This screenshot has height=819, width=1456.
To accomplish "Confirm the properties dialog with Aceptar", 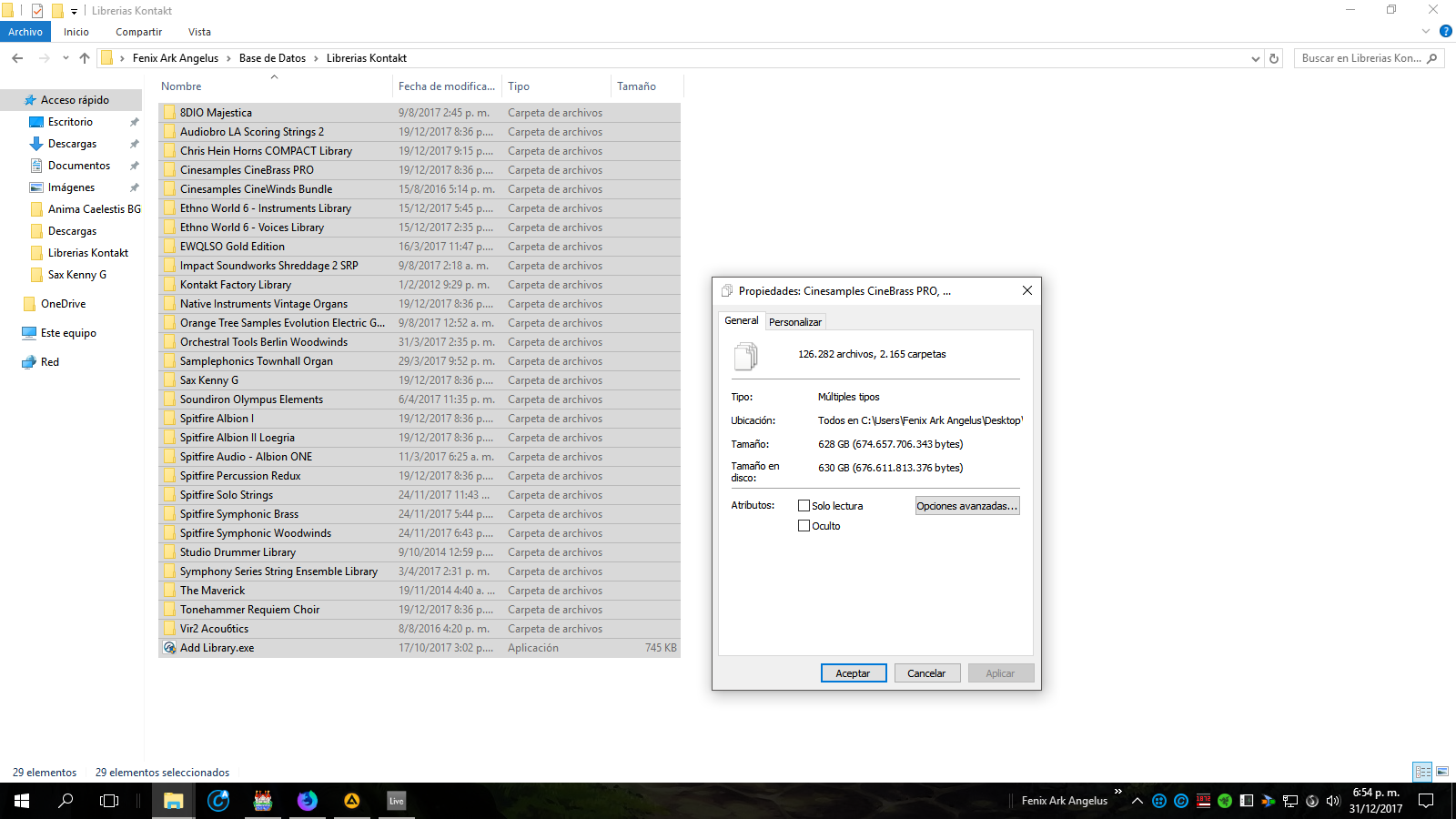I will [854, 673].
